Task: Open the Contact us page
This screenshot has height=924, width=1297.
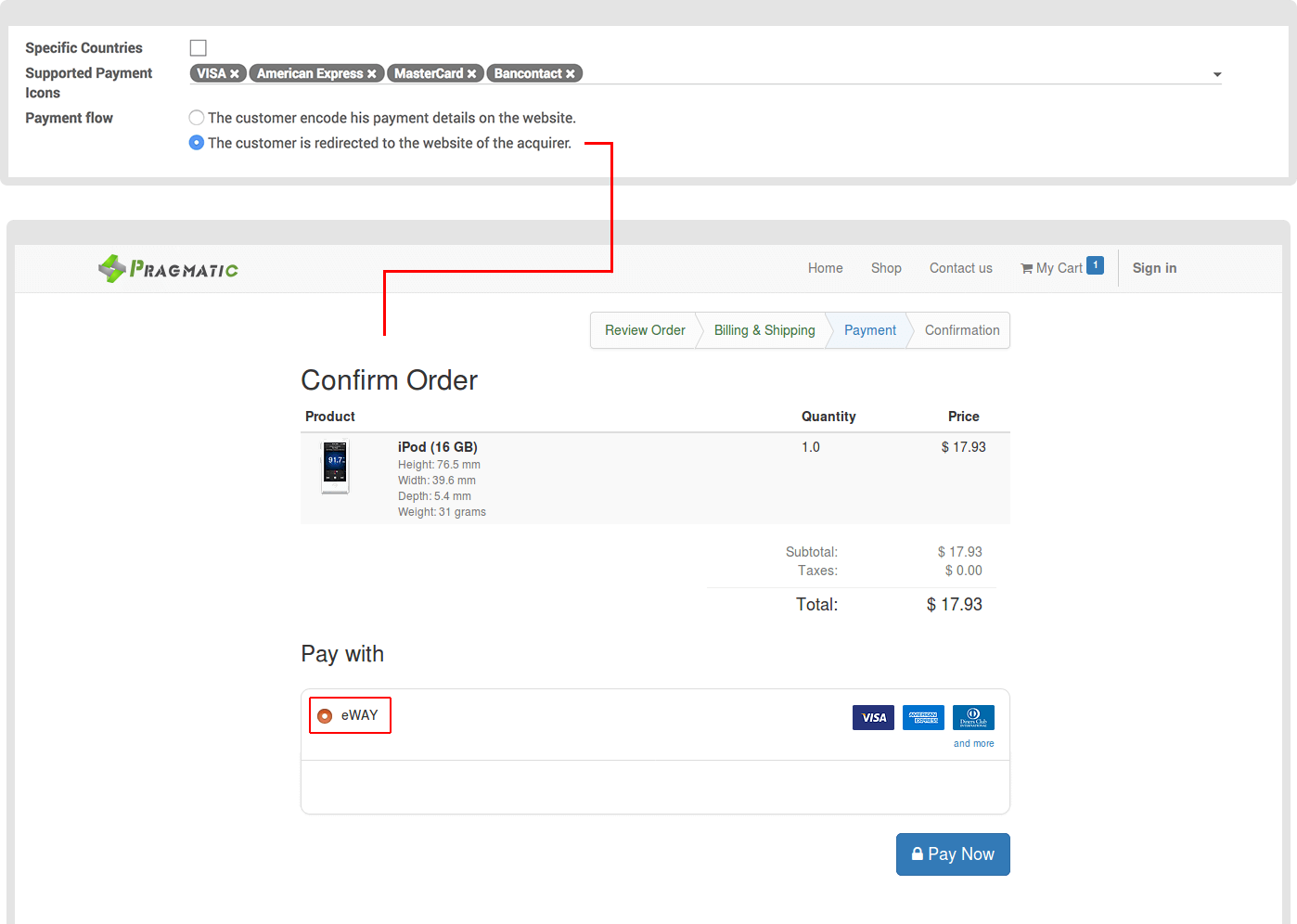Action: 961,268
